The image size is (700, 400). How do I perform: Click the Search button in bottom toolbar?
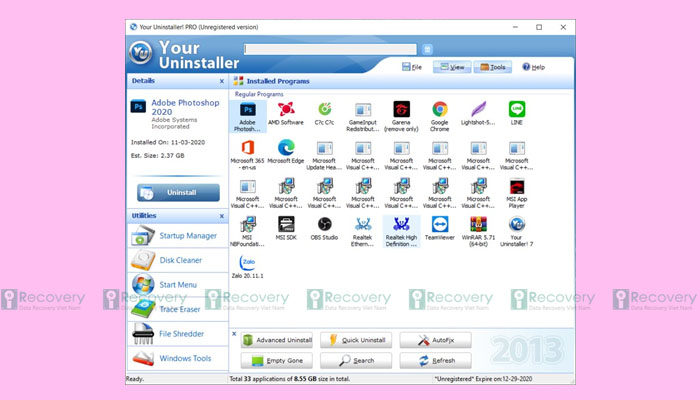point(356,361)
